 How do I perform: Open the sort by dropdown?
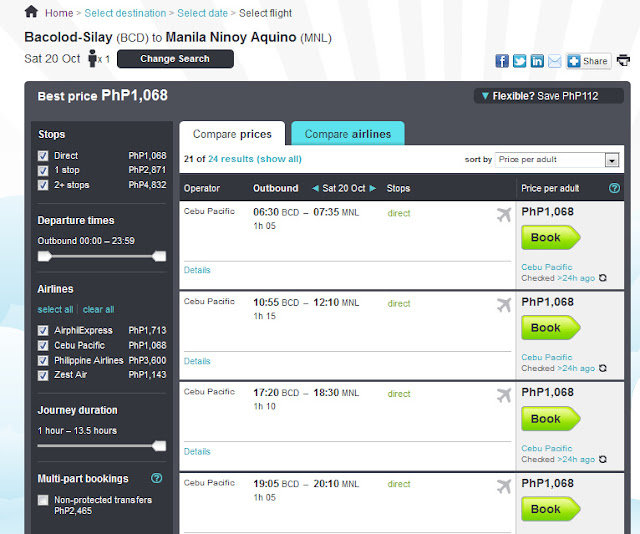coord(557,160)
